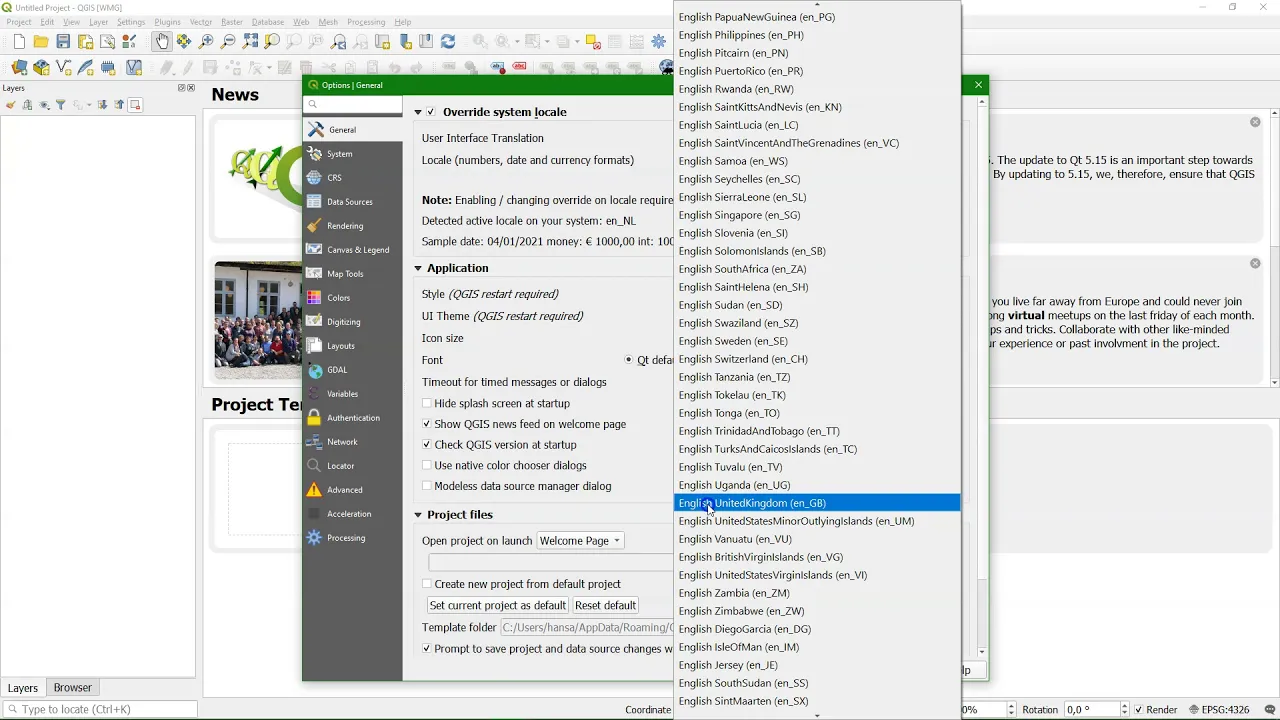Click the Zoom Last icon
1280x720 pixels.
[338, 42]
